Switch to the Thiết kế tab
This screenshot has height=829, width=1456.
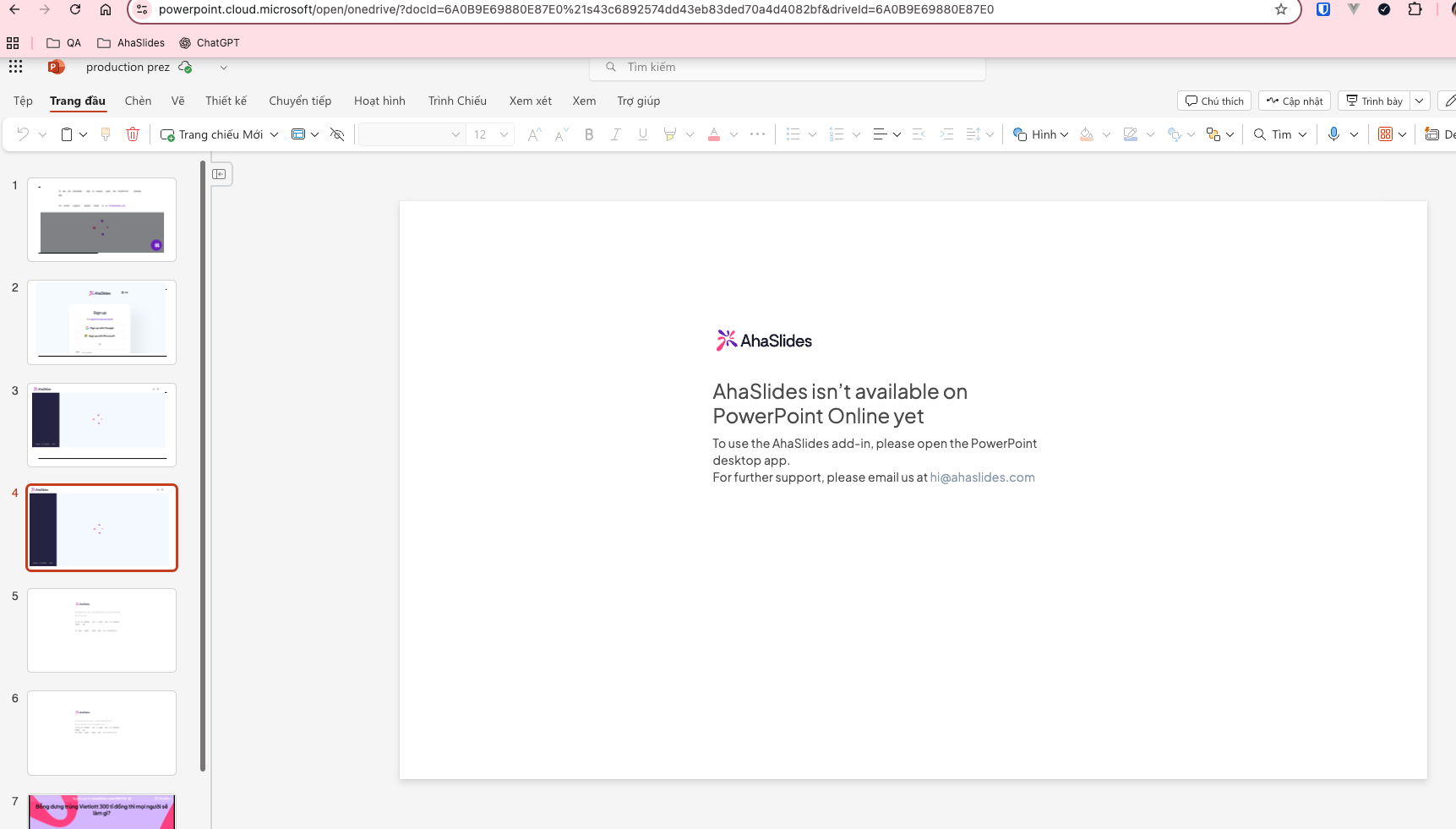point(226,101)
